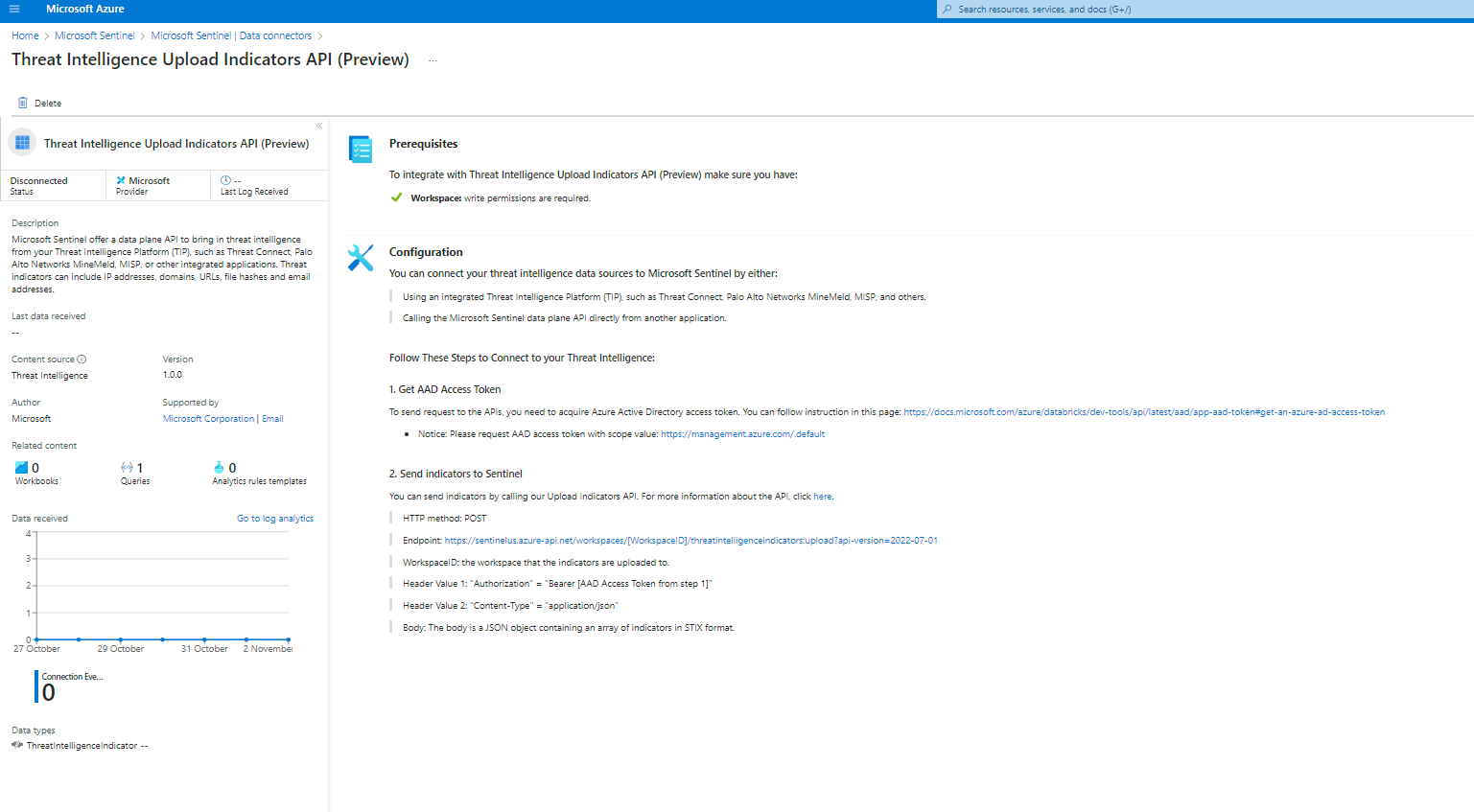
Task: Click the '1. Get AAD Access Token' heading
Action: [445, 389]
